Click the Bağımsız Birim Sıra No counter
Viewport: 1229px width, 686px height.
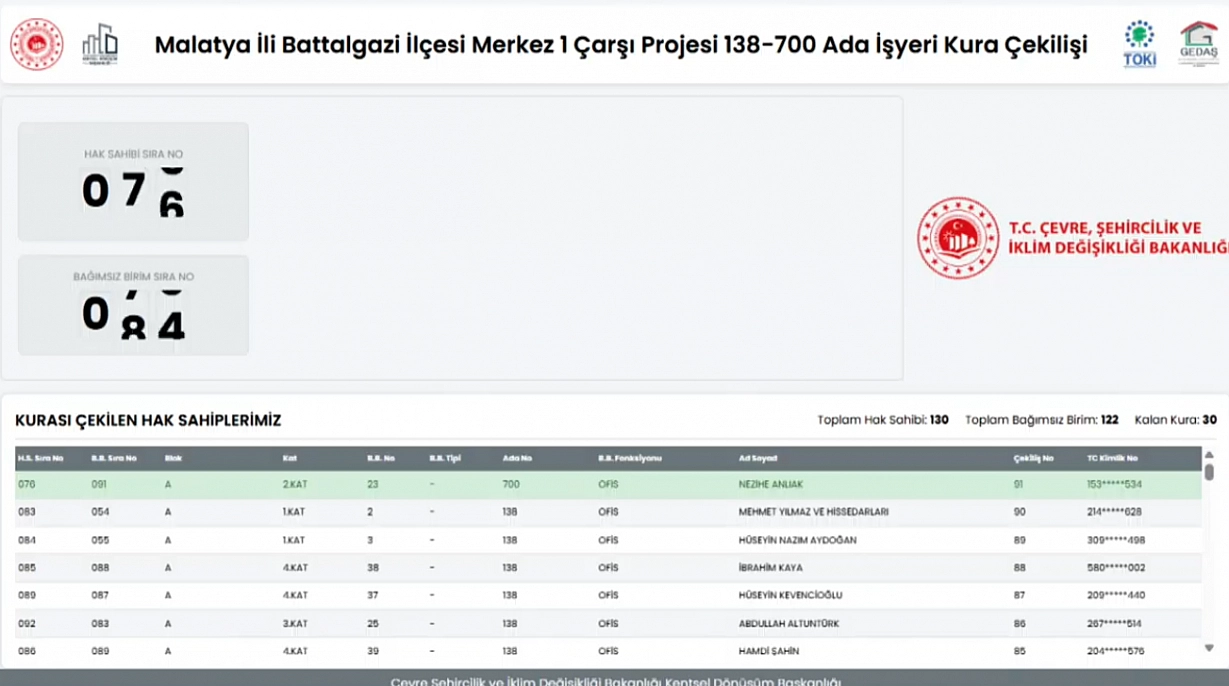pyautogui.click(x=133, y=305)
